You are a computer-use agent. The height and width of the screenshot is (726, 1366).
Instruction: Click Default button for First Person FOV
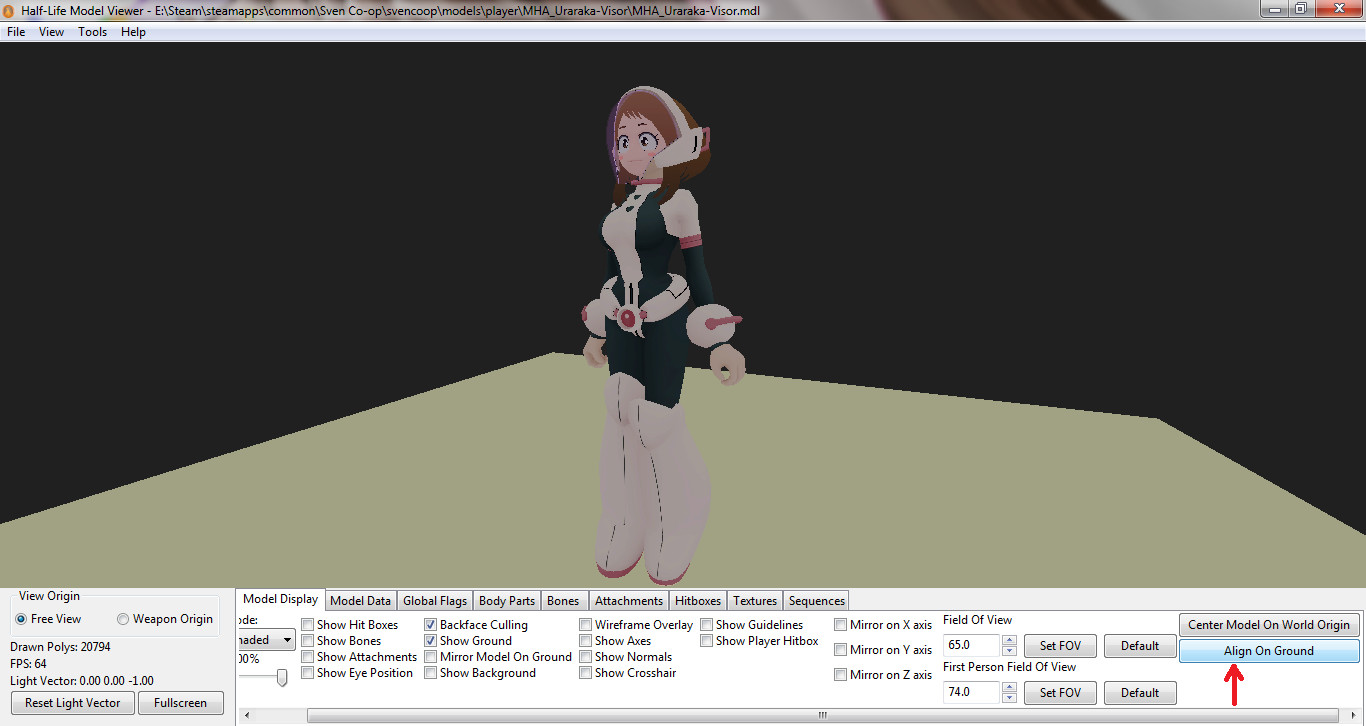pyautogui.click(x=1140, y=692)
